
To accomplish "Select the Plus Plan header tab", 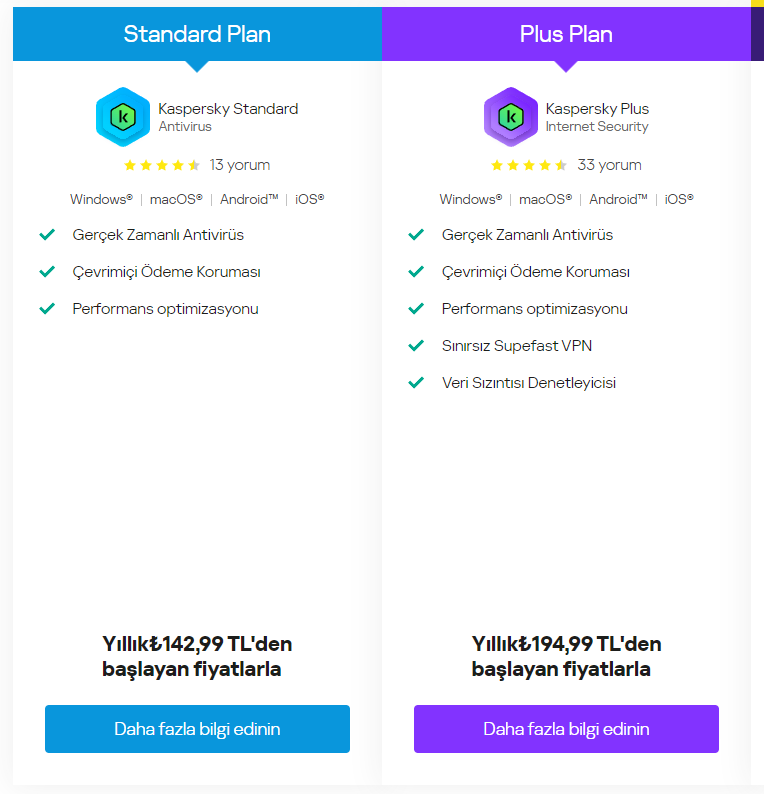I will (566, 34).
